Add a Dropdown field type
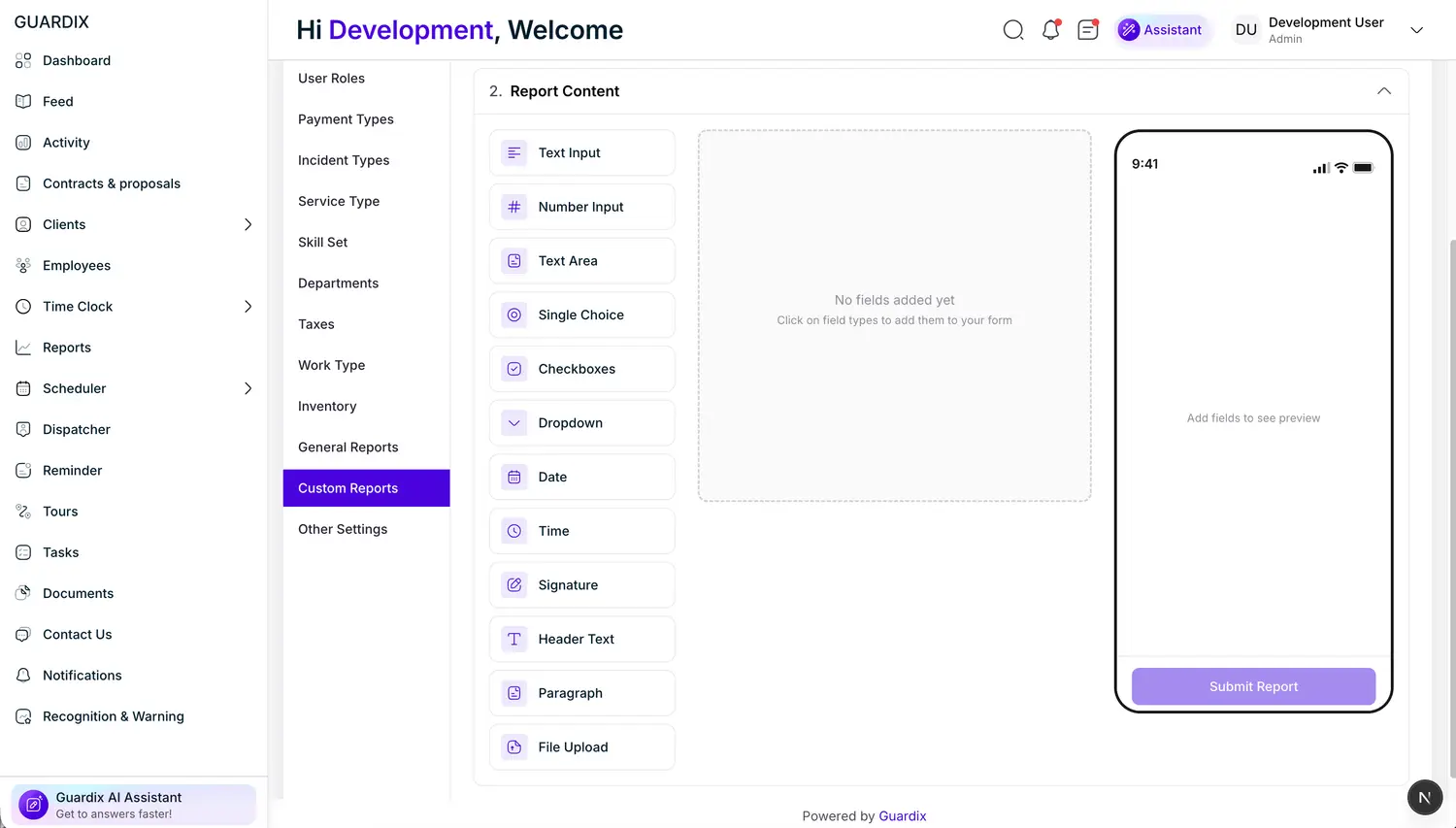The image size is (1456, 828). tap(581, 423)
